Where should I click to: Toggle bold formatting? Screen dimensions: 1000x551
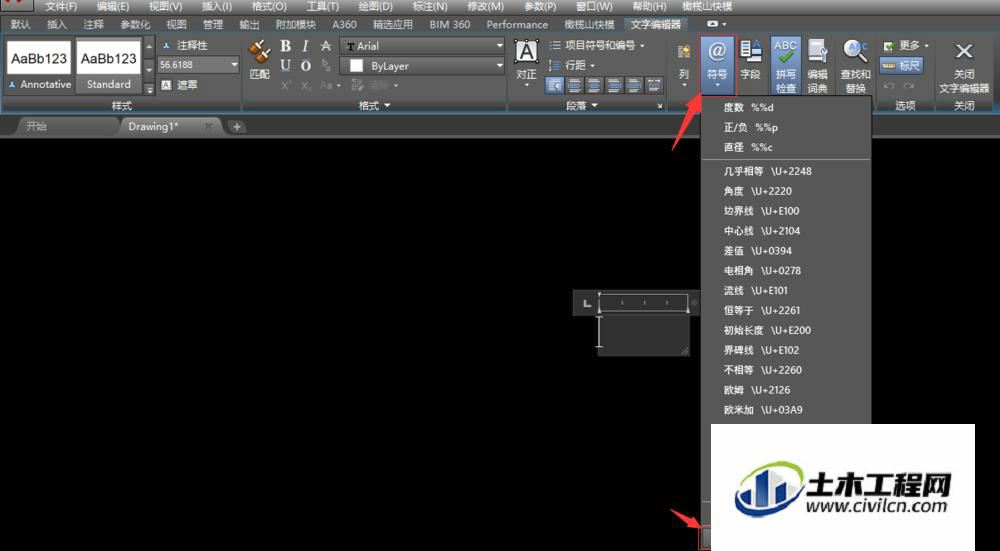(x=286, y=46)
